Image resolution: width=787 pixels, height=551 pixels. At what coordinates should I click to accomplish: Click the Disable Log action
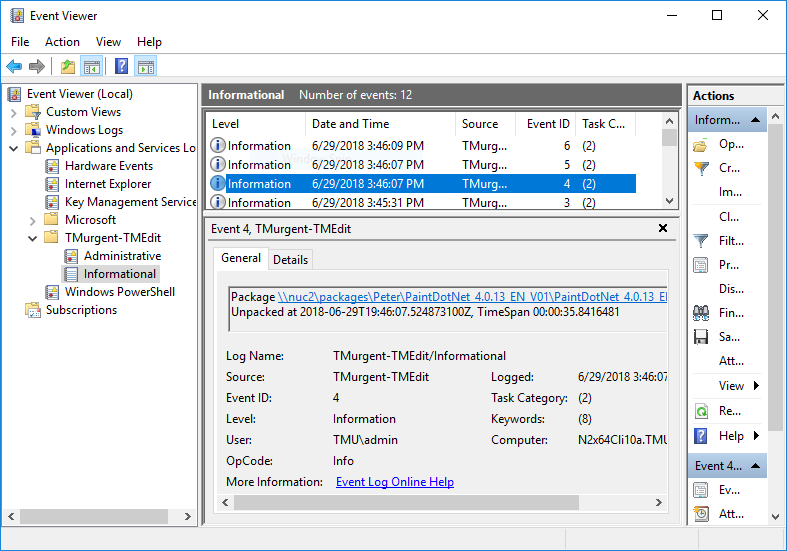point(731,289)
